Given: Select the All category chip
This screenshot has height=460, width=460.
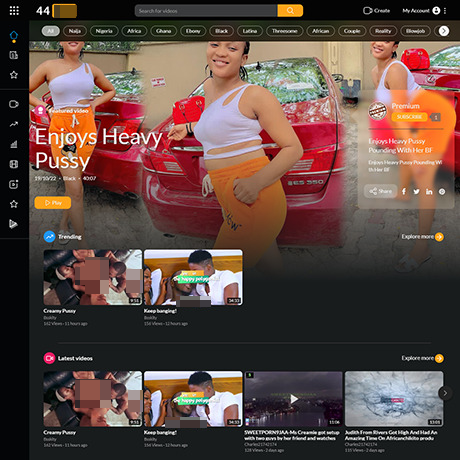Looking at the screenshot, I should coord(51,31).
